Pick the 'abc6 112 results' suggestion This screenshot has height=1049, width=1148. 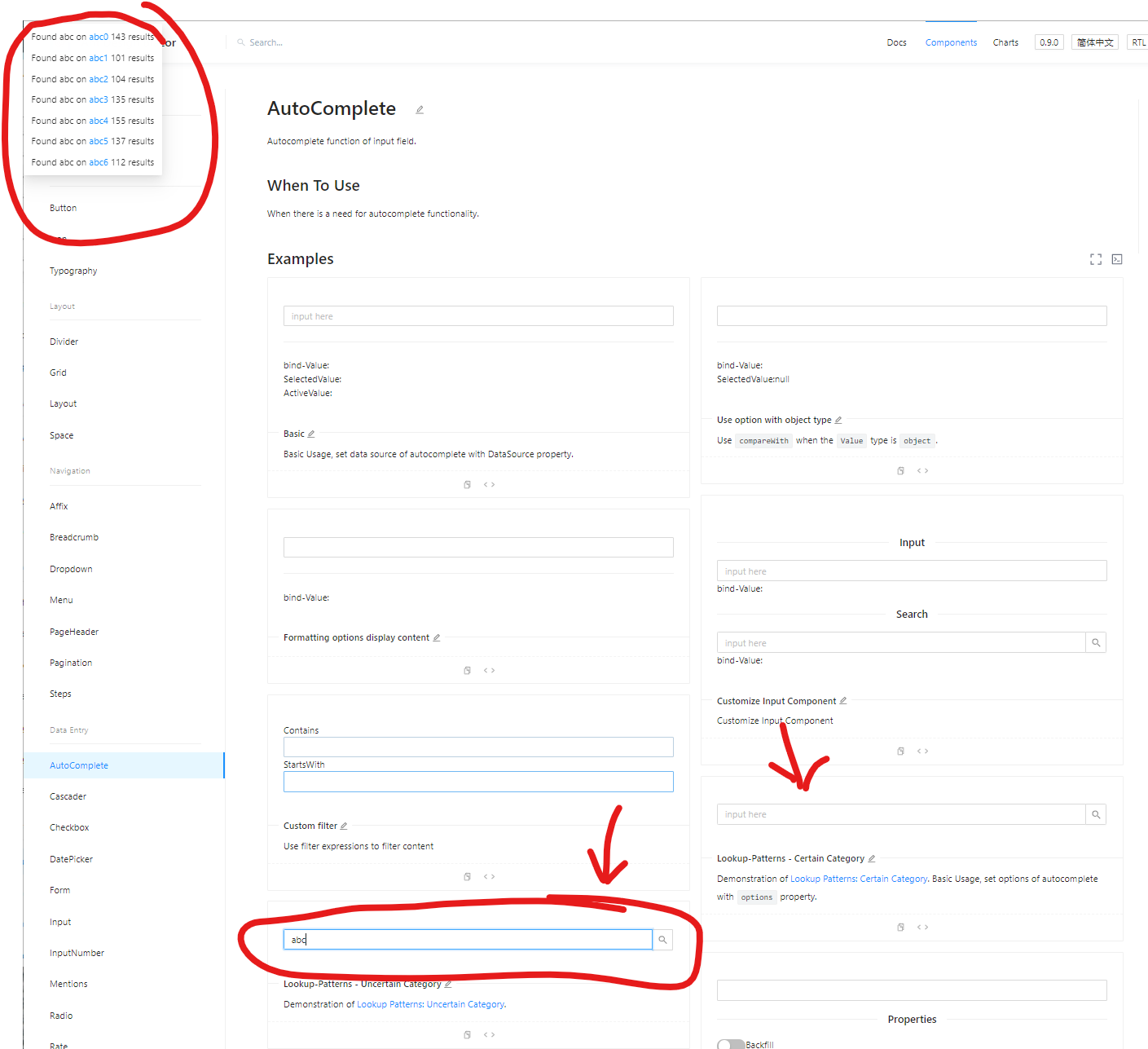pos(93,162)
